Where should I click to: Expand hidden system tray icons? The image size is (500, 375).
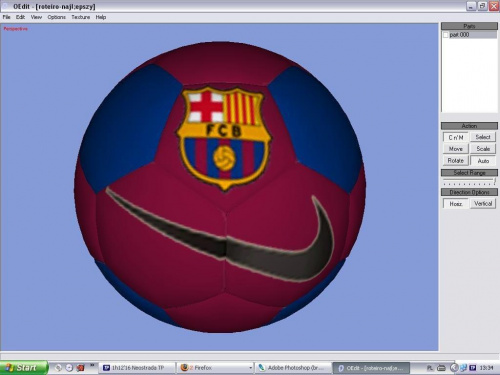(454, 368)
